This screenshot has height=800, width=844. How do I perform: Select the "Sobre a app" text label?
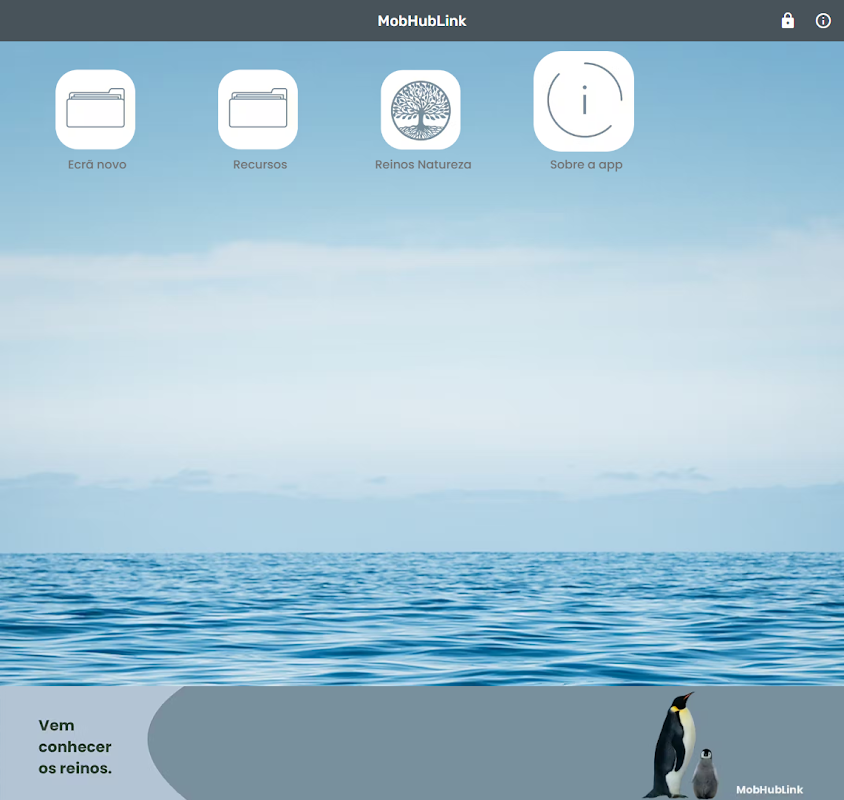(x=586, y=165)
